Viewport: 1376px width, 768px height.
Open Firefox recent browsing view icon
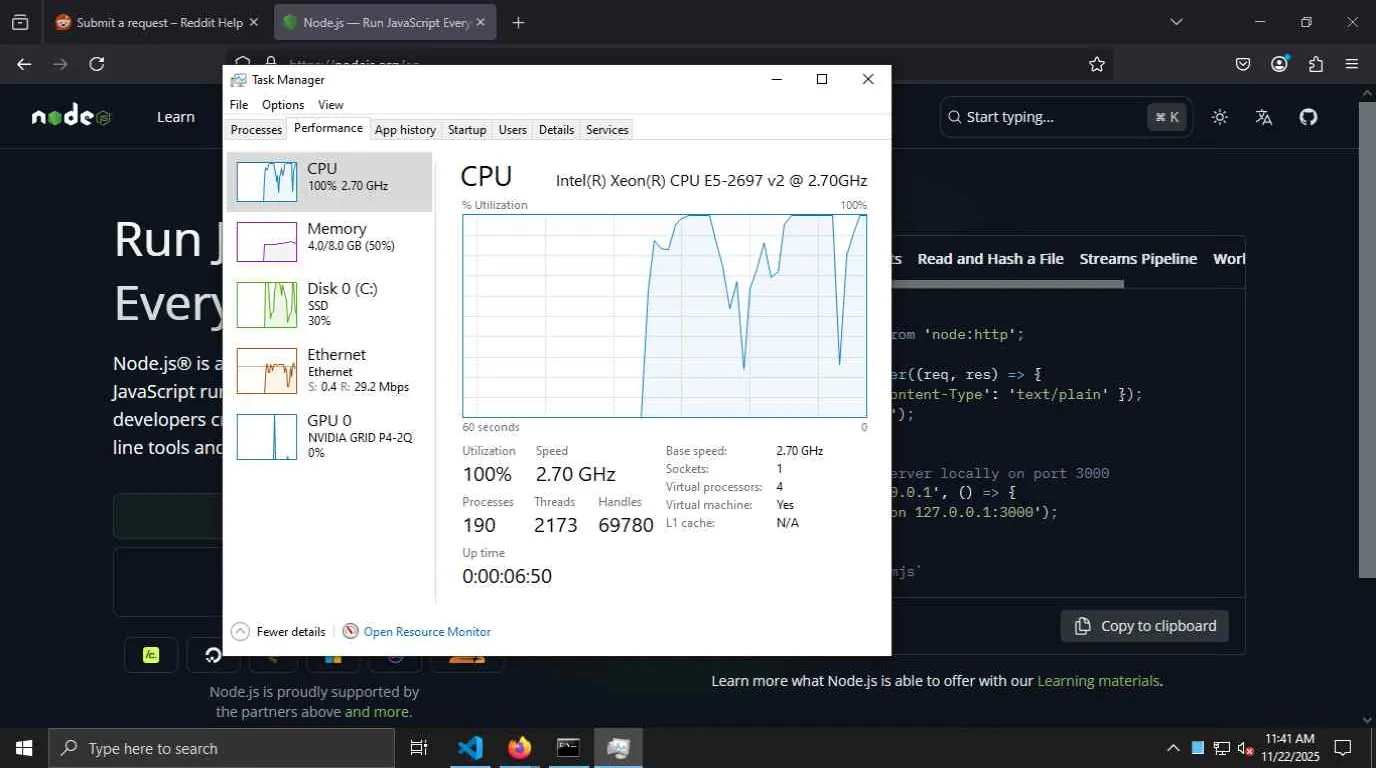point(20,22)
